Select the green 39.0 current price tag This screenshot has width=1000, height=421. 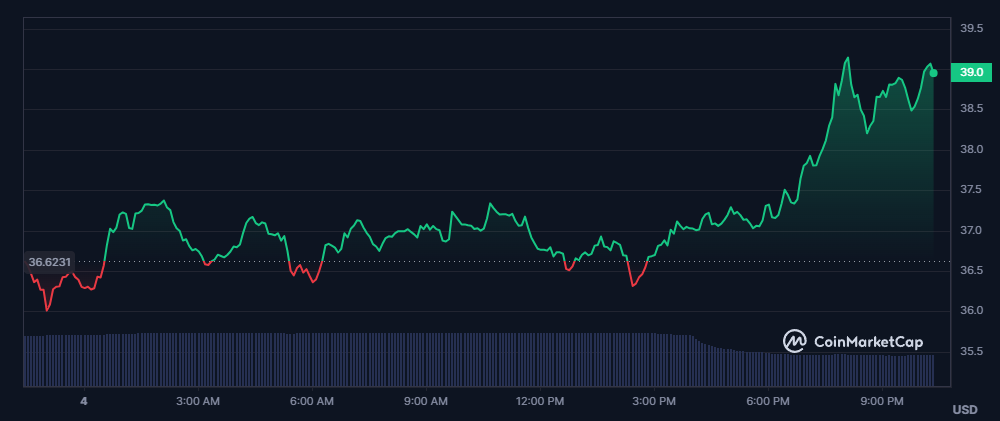pos(969,72)
